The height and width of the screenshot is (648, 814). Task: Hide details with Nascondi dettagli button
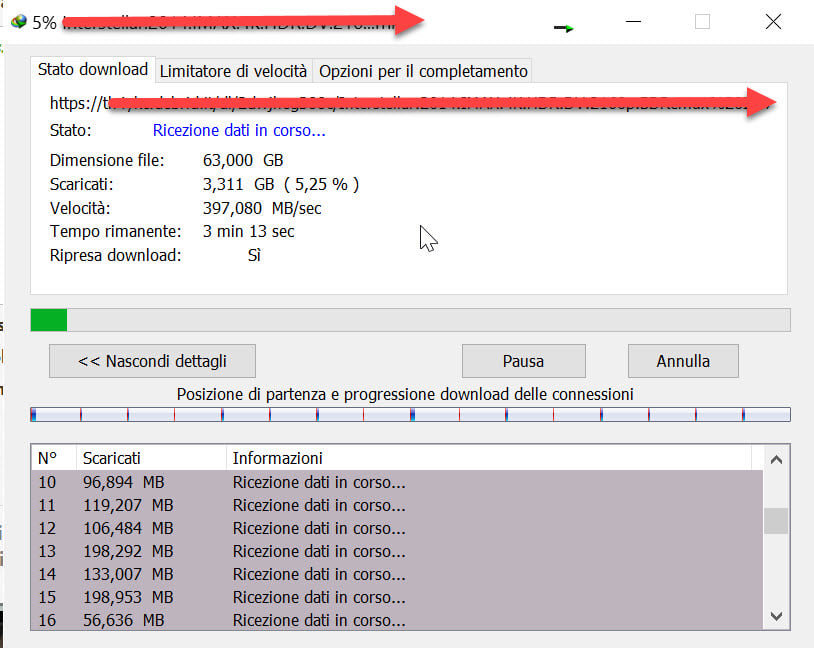(x=152, y=361)
